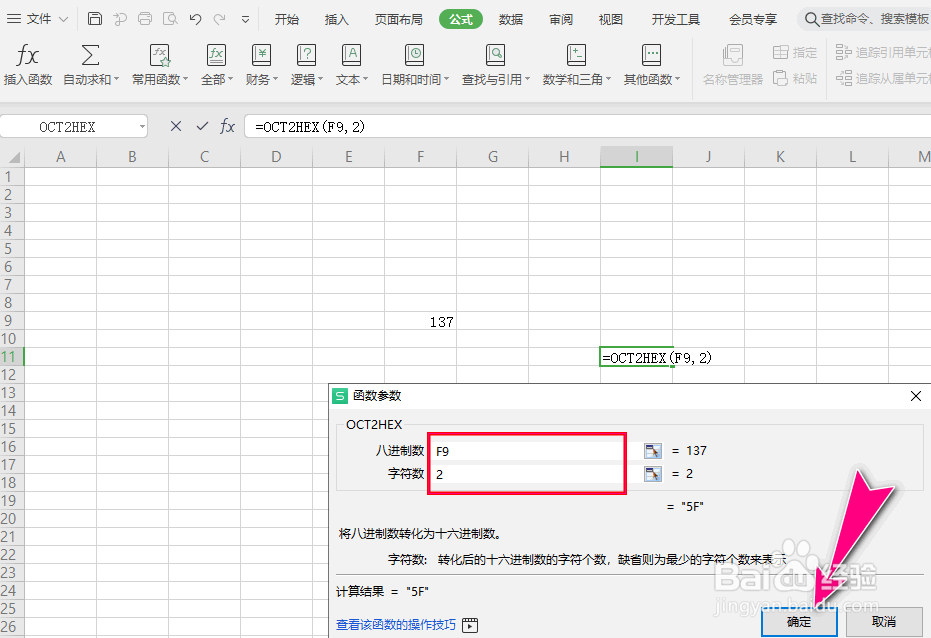The image size is (931, 638).
Task: Open the All functions (全部) icon
Action: pyautogui.click(x=216, y=55)
